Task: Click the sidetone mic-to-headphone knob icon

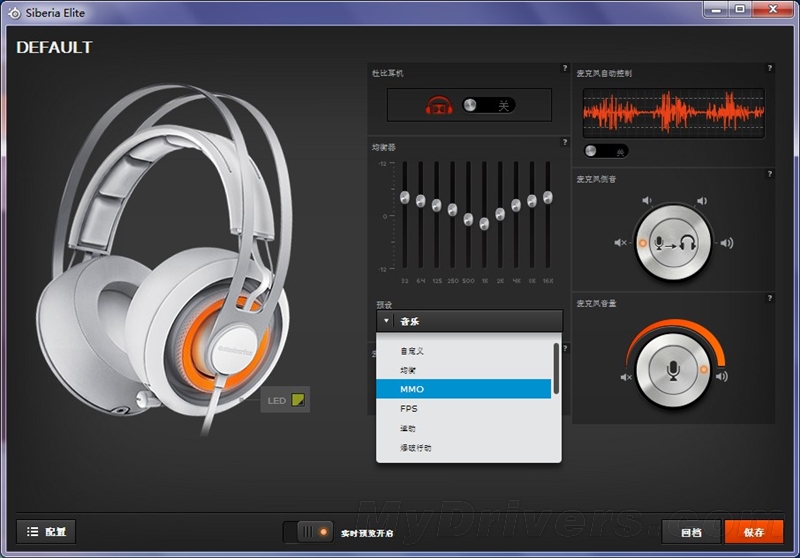Action: 672,243
